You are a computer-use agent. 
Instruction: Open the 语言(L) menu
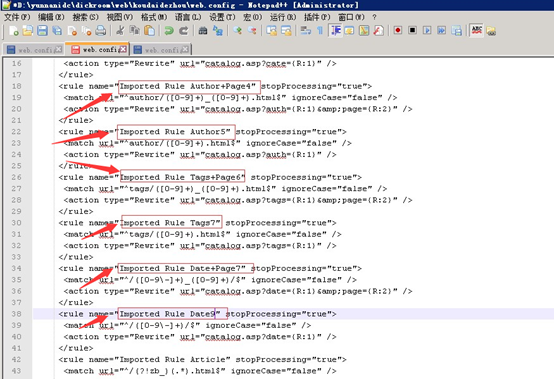188,17
